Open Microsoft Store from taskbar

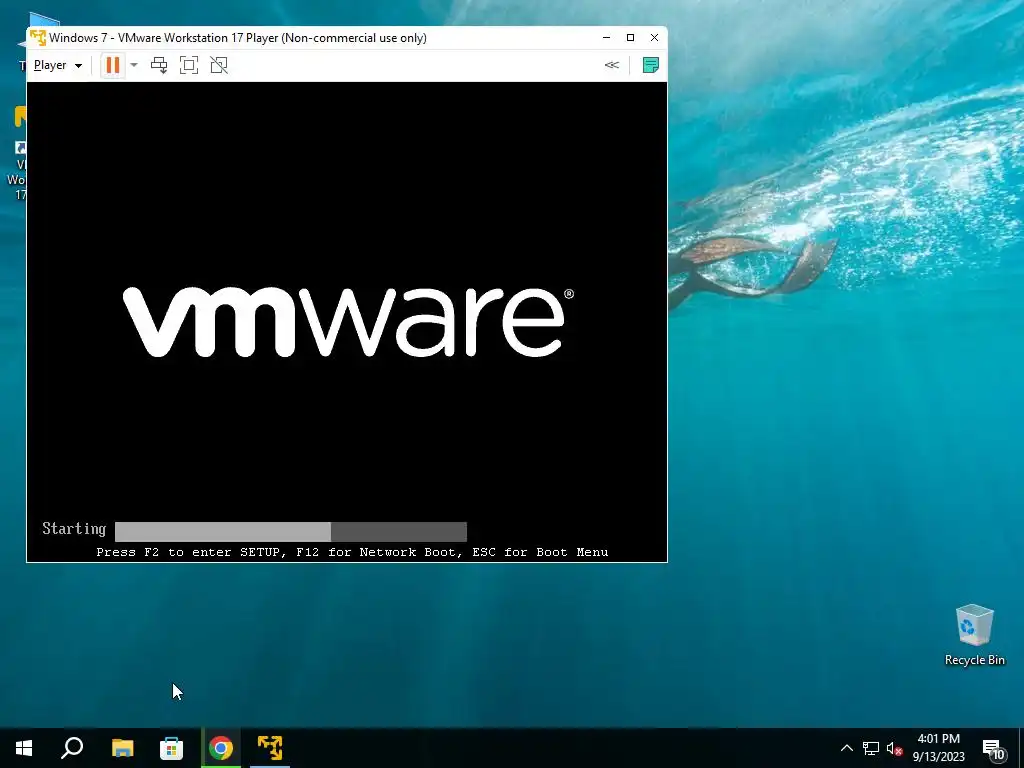coord(171,748)
